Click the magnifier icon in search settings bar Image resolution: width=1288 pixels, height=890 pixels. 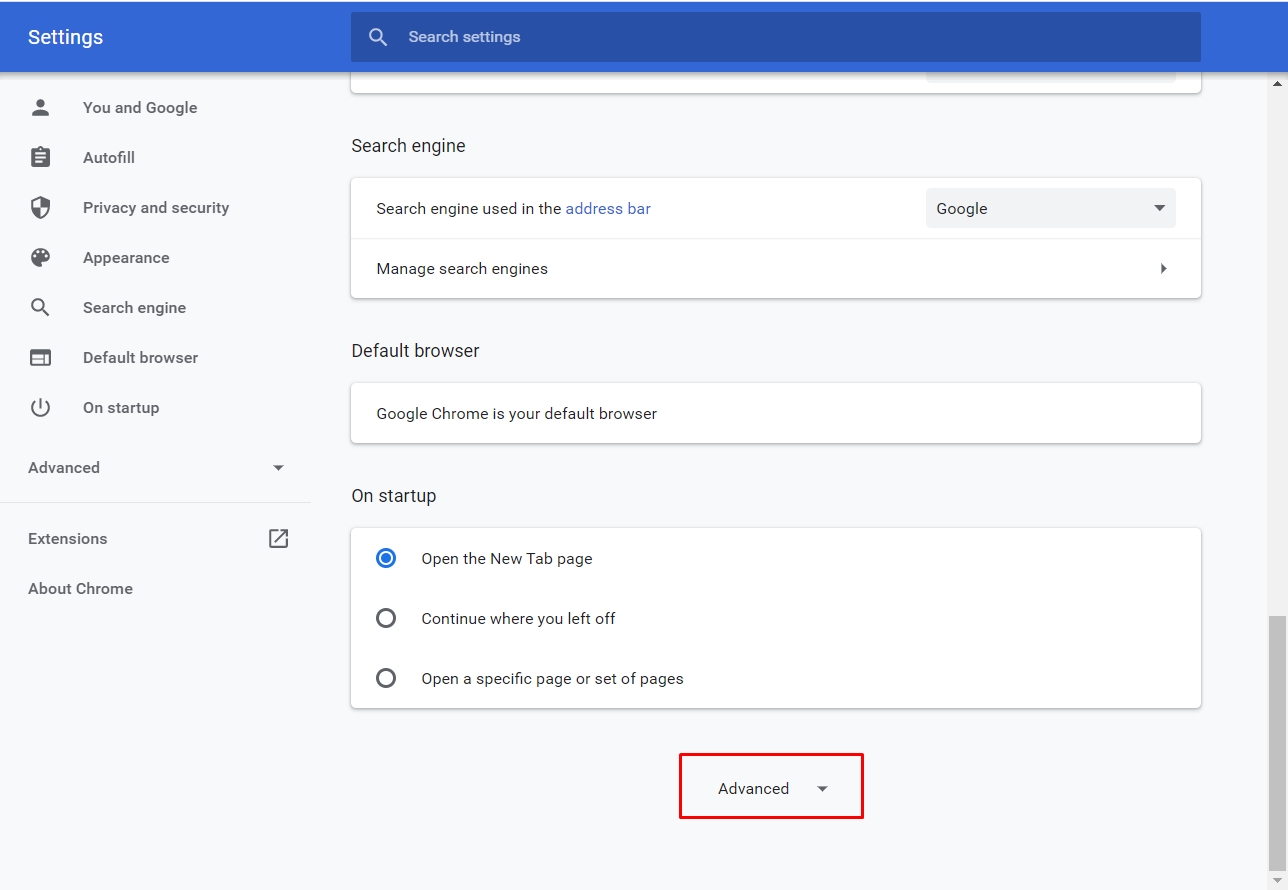click(x=378, y=37)
